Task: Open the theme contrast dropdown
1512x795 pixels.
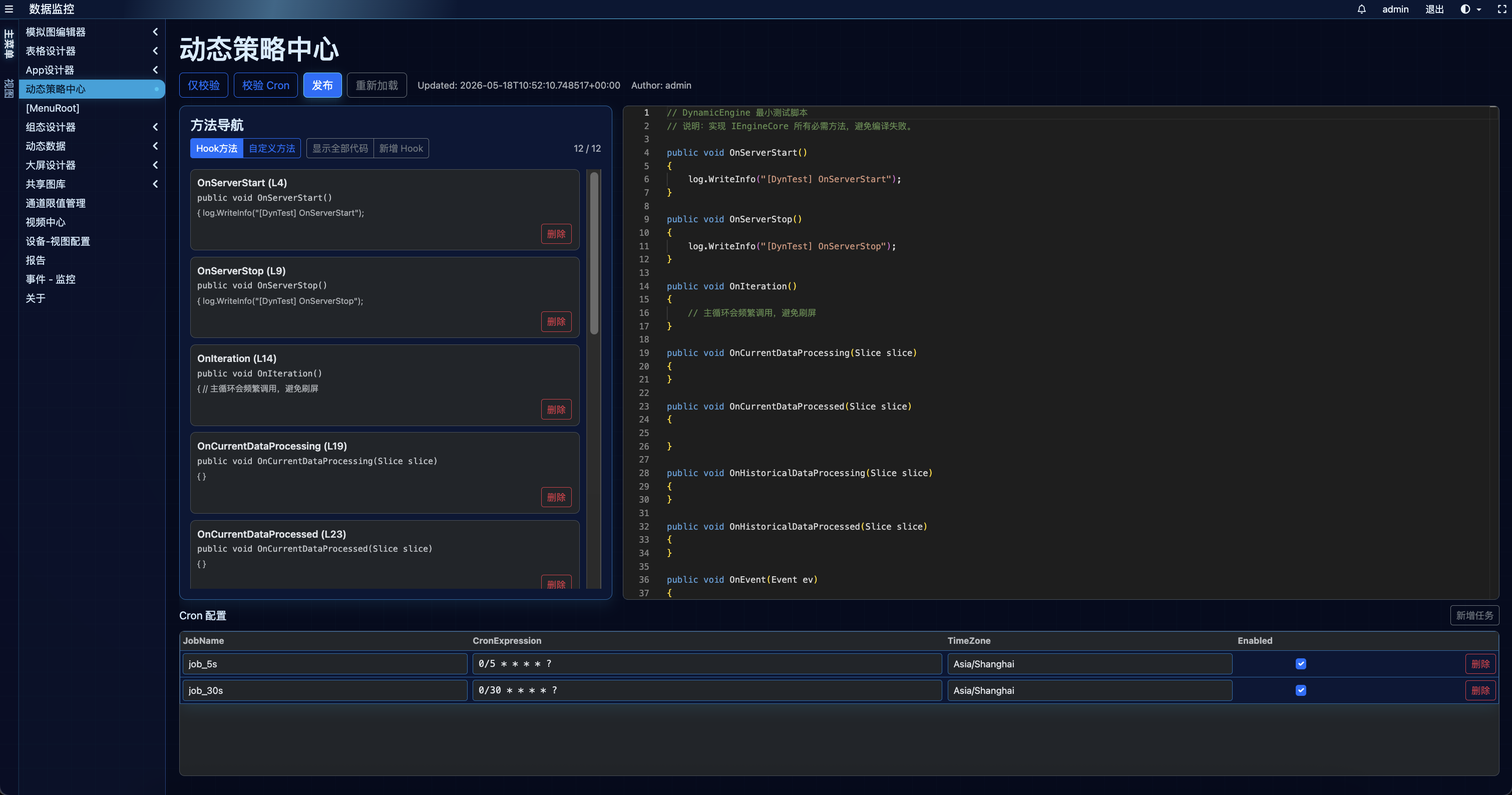Action: (x=1470, y=9)
